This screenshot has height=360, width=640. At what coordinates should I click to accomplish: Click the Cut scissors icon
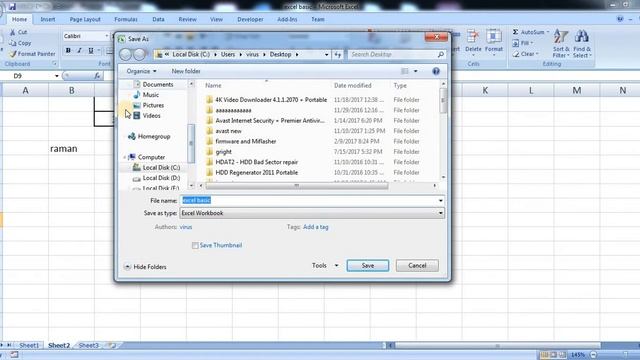tap(12, 32)
